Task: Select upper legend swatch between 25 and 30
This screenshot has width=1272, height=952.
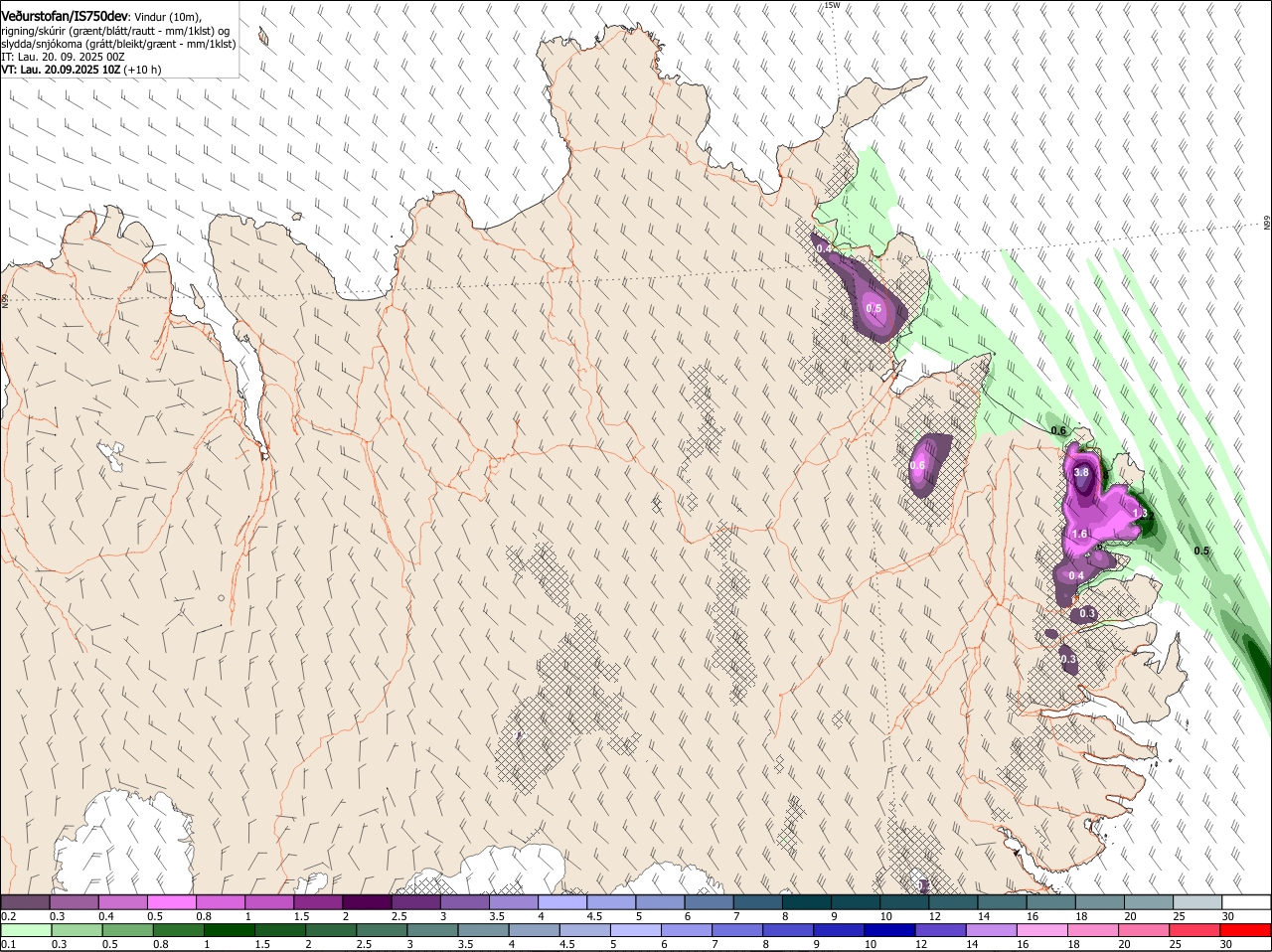Action: (1198, 901)
